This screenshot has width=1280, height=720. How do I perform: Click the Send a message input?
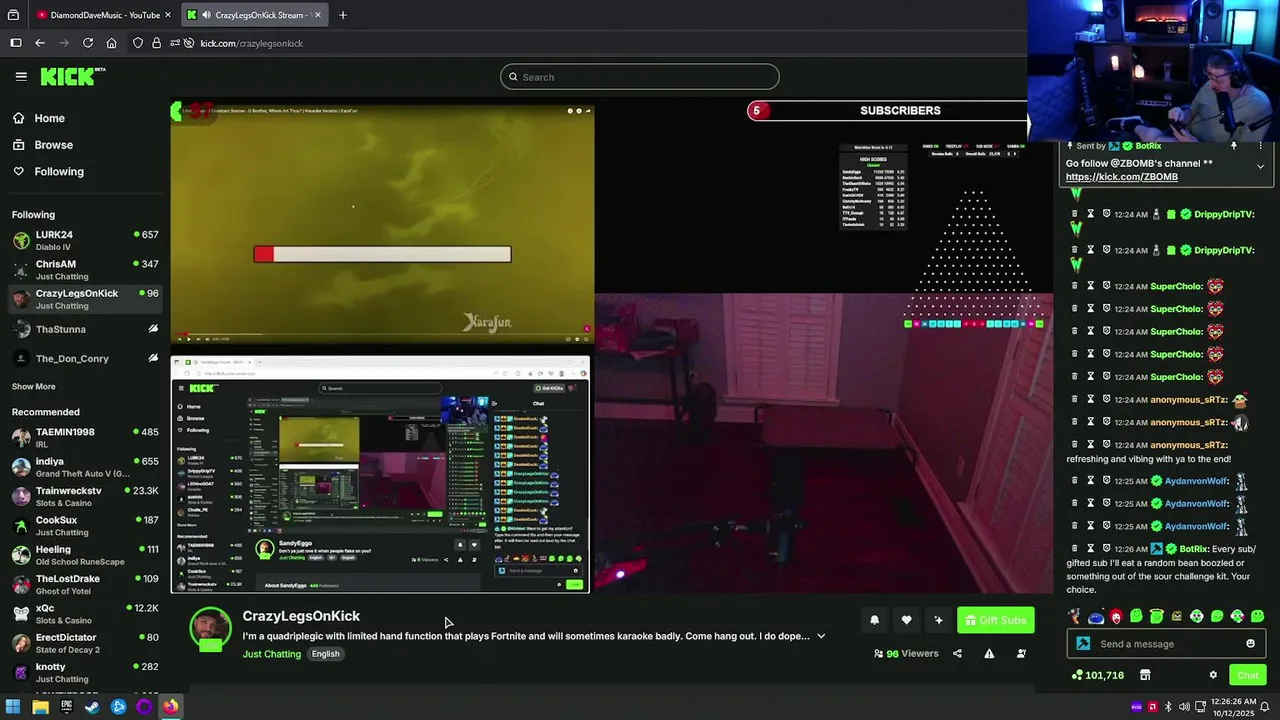pyautogui.click(x=1167, y=644)
